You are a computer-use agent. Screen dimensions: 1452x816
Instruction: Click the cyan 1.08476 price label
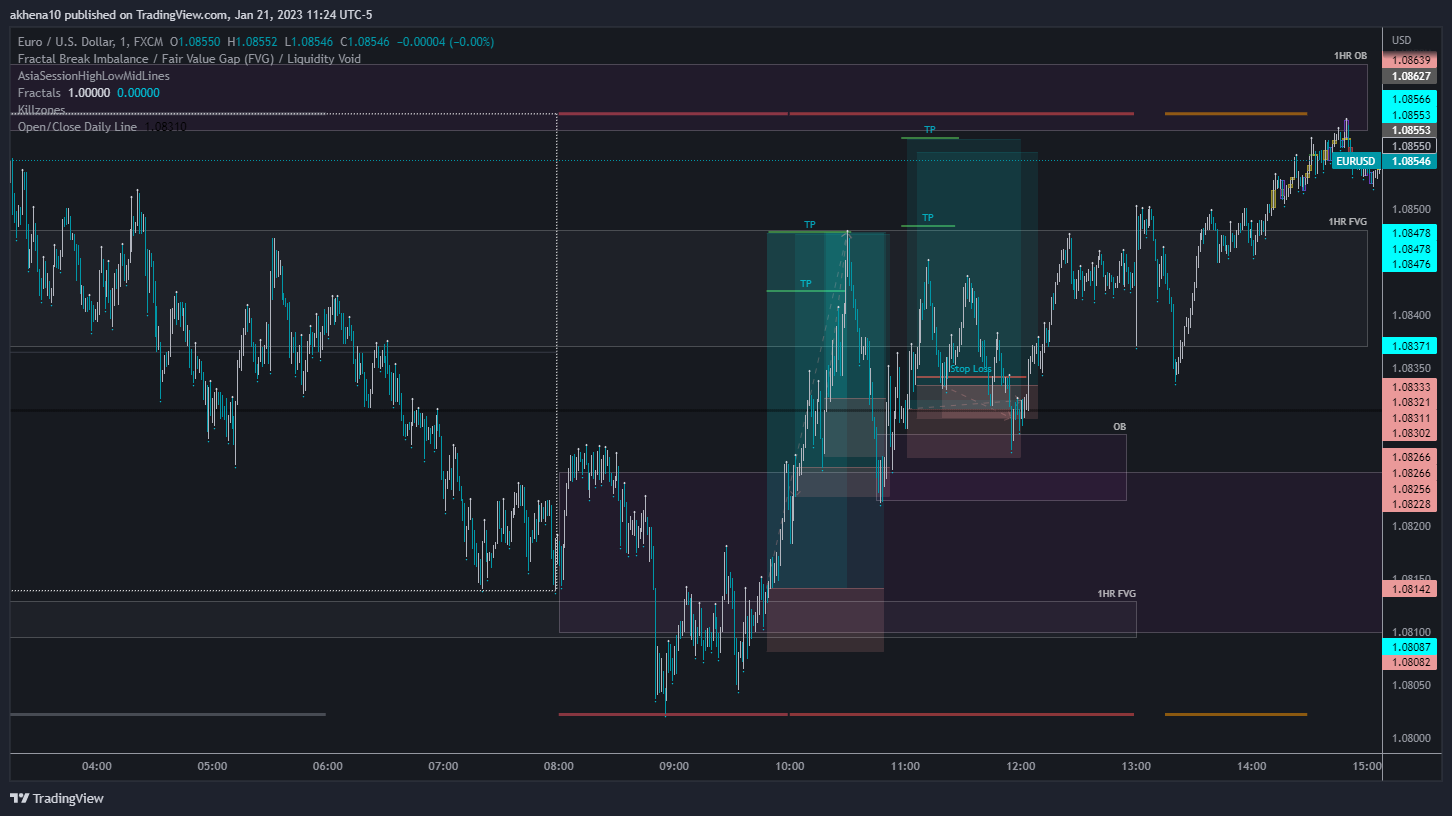point(1410,264)
